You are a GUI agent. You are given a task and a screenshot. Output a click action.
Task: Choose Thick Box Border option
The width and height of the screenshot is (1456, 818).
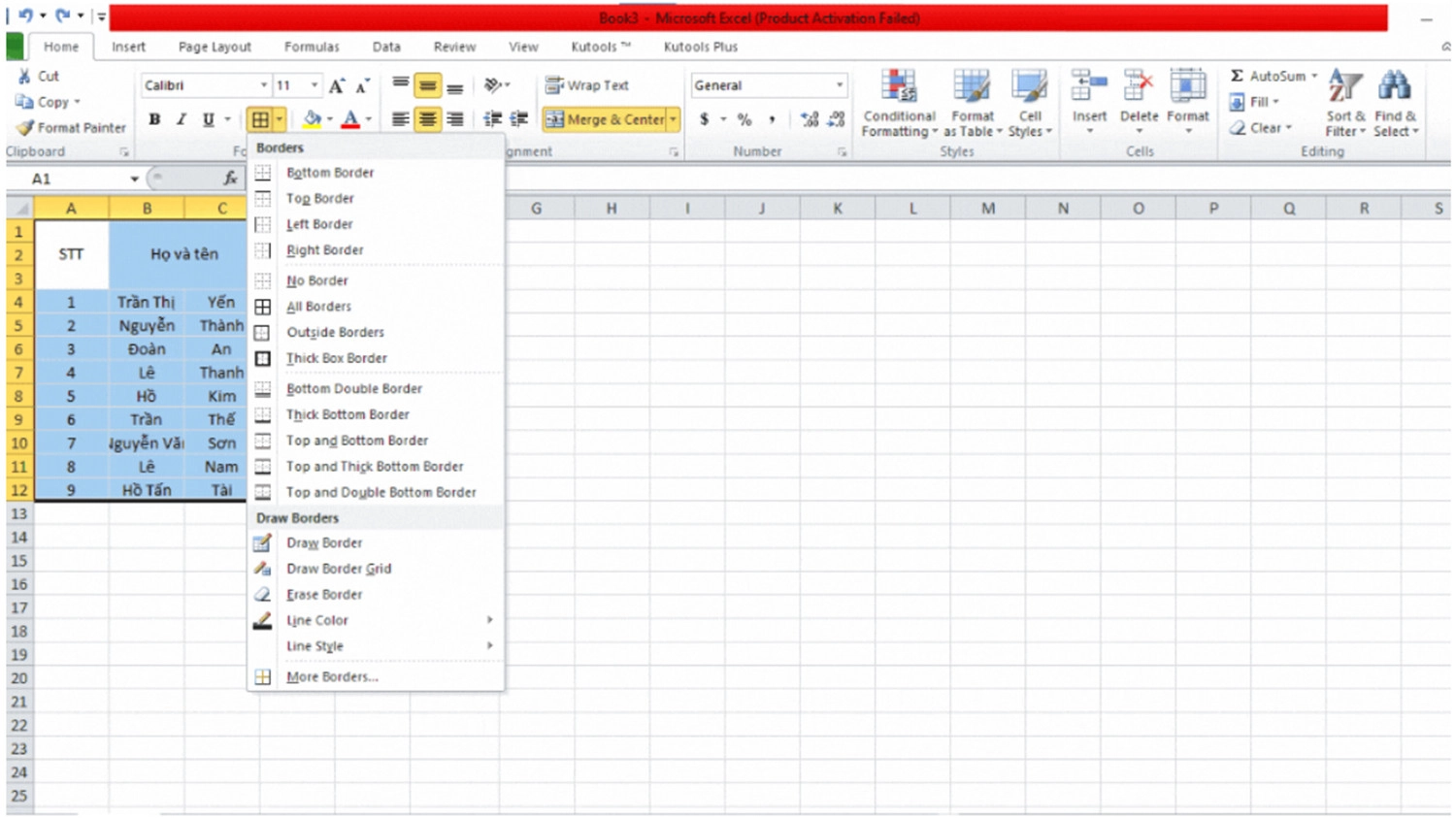[377, 358]
